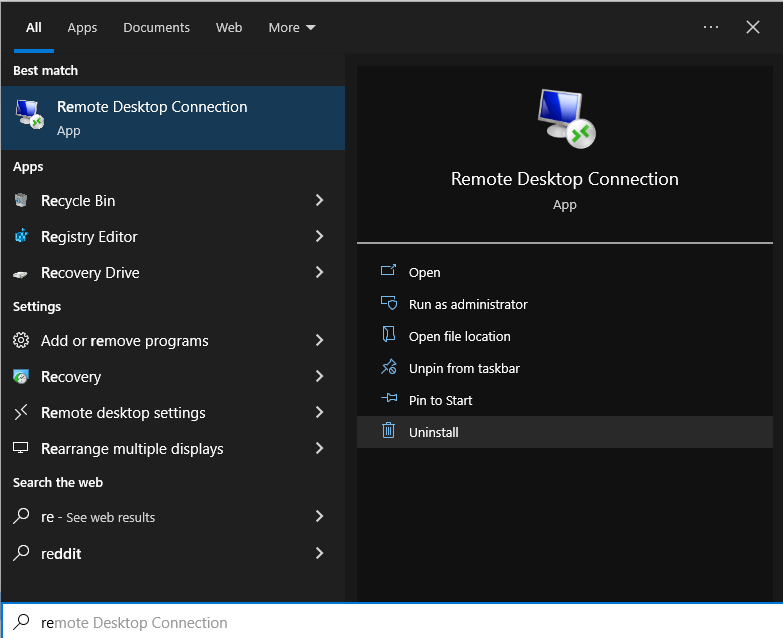Image resolution: width=783 pixels, height=638 pixels.
Task: Click the Add or remove programs gear icon
Action: (21, 340)
